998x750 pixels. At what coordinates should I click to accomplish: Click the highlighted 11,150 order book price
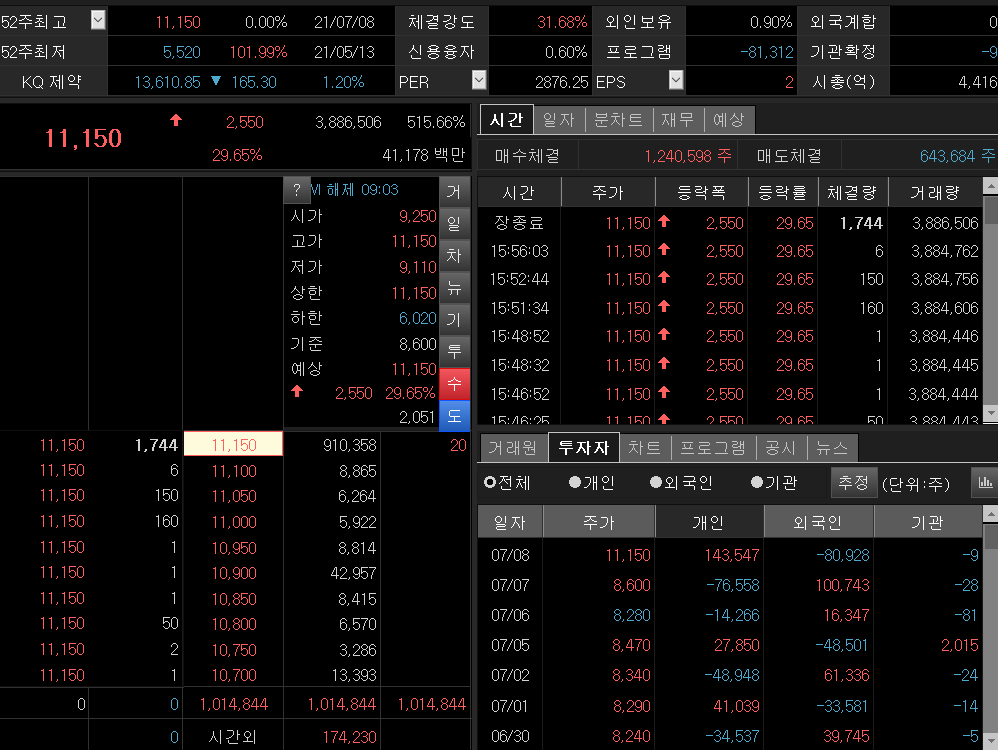click(233, 444)
